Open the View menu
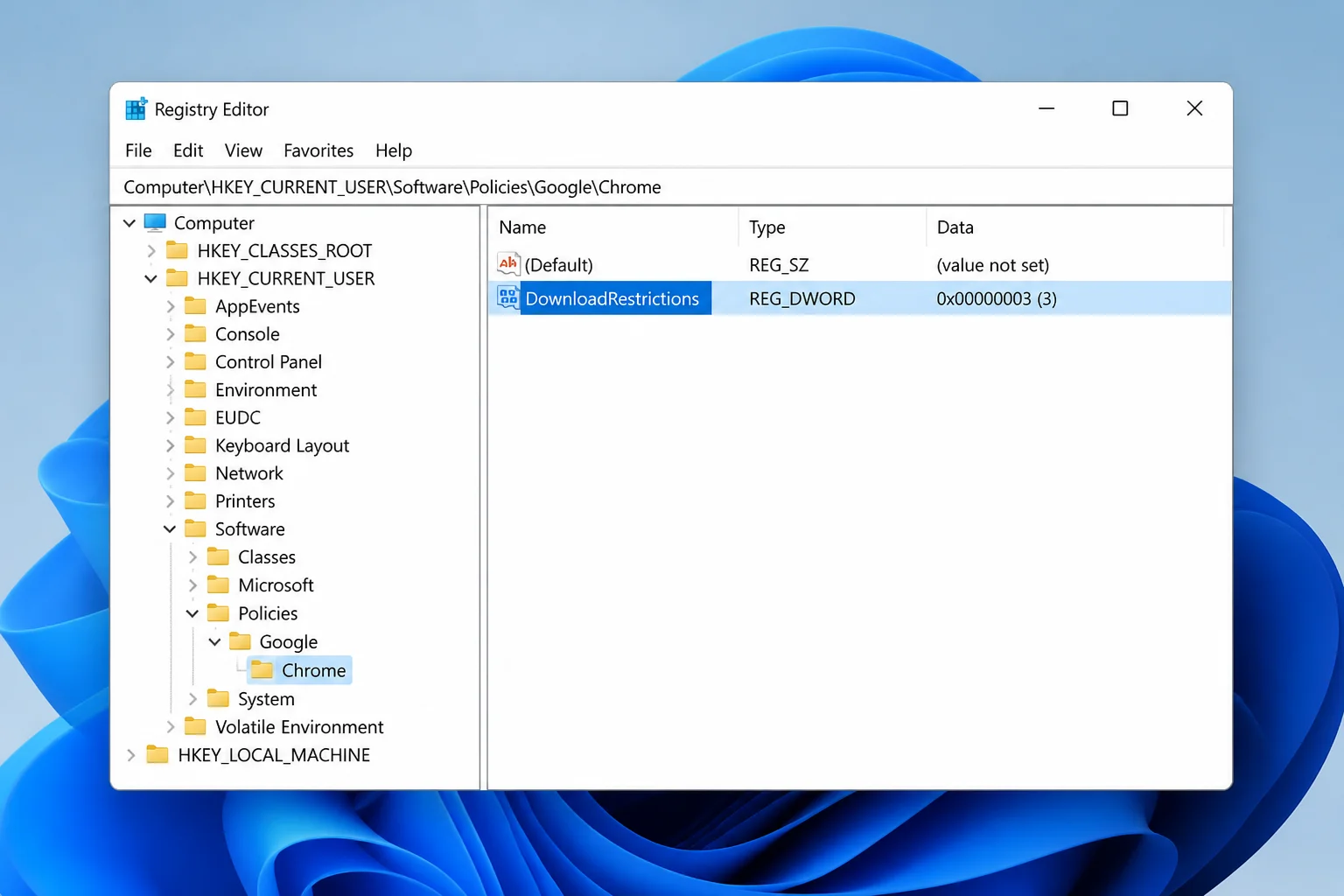Screen dimensions: 1344x896 click(x=243, y=150)
